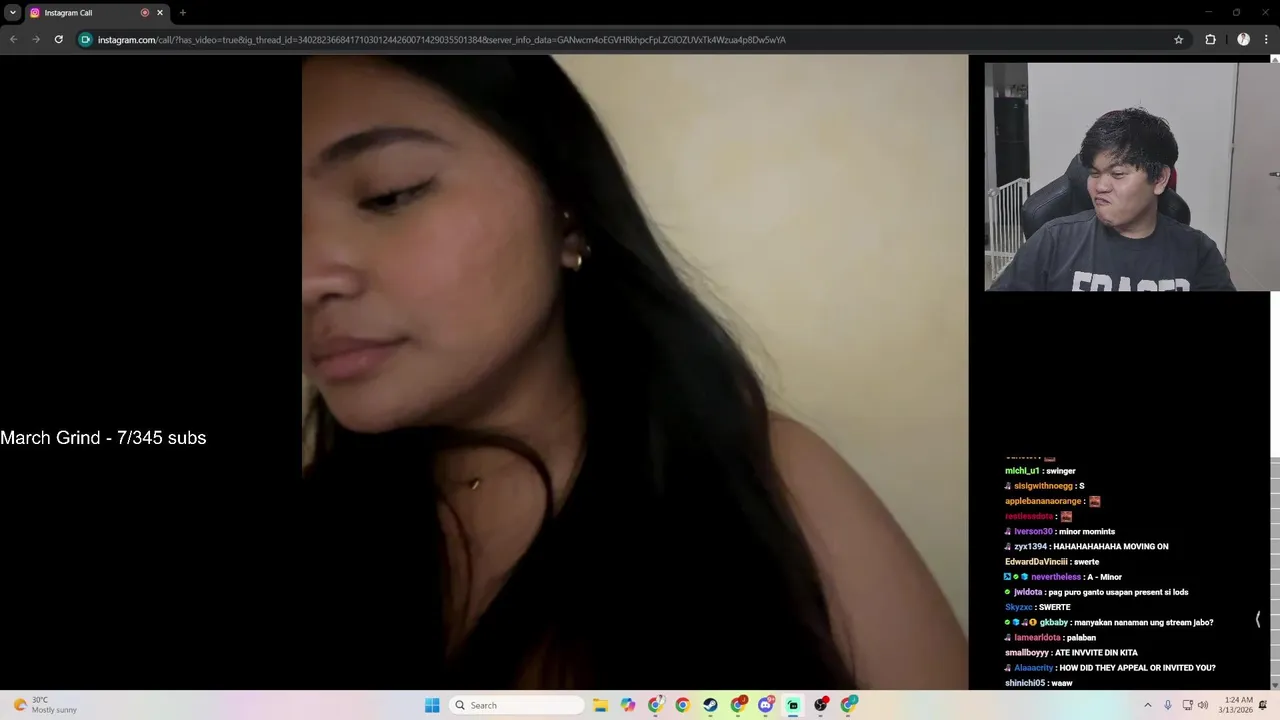The width and height of the screenshot is (1280, 720).
Task: Open Discord from the taskbar
Action: [766, 705]
